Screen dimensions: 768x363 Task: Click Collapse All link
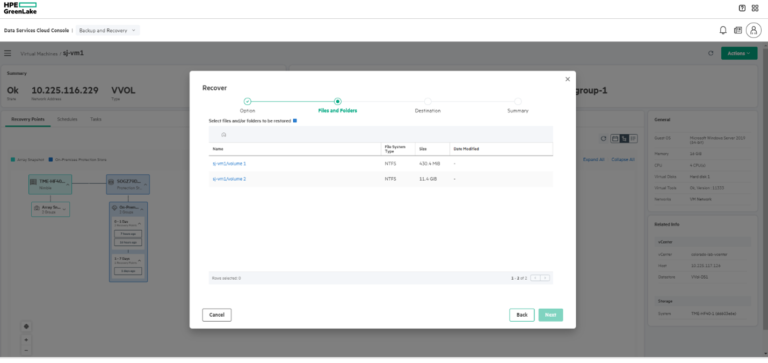pos(623,160)
